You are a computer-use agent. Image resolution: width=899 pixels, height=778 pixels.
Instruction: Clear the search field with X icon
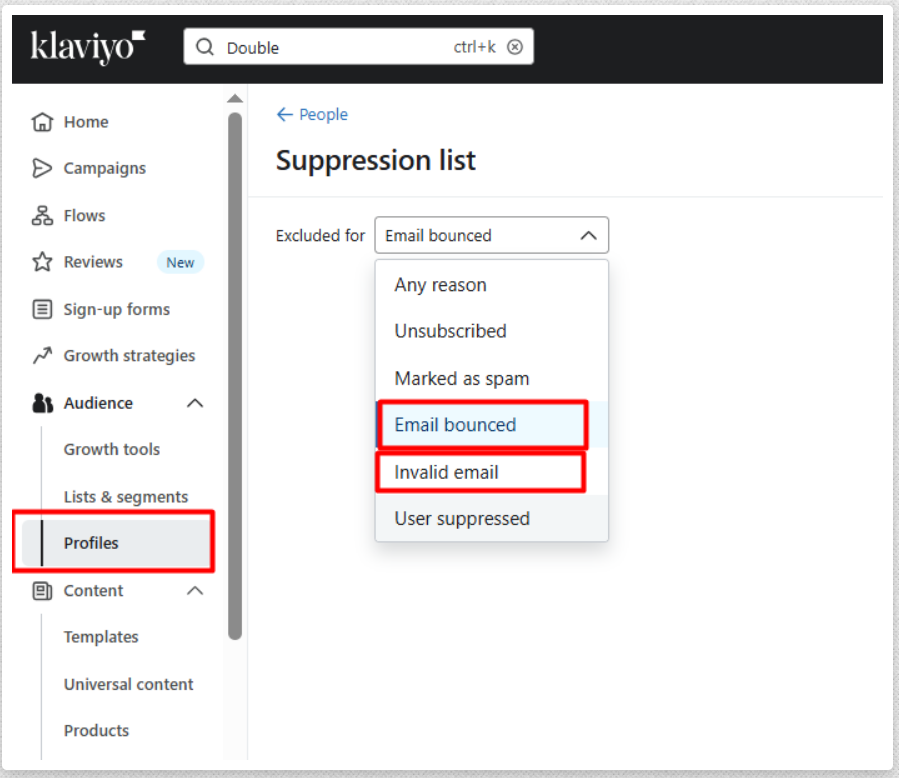click(515, 47)
